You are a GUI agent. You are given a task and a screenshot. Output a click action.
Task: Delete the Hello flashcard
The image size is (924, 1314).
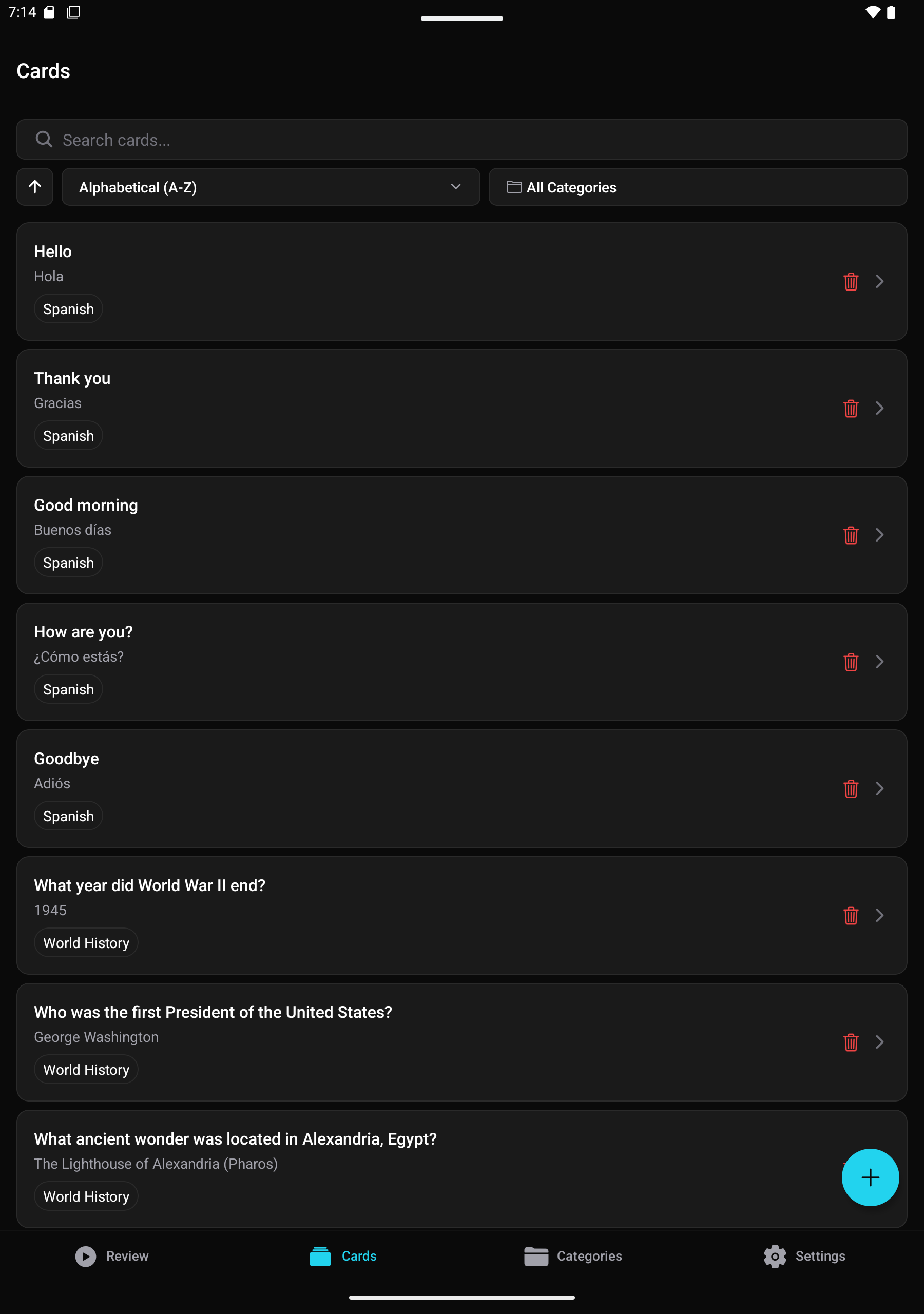851,282
